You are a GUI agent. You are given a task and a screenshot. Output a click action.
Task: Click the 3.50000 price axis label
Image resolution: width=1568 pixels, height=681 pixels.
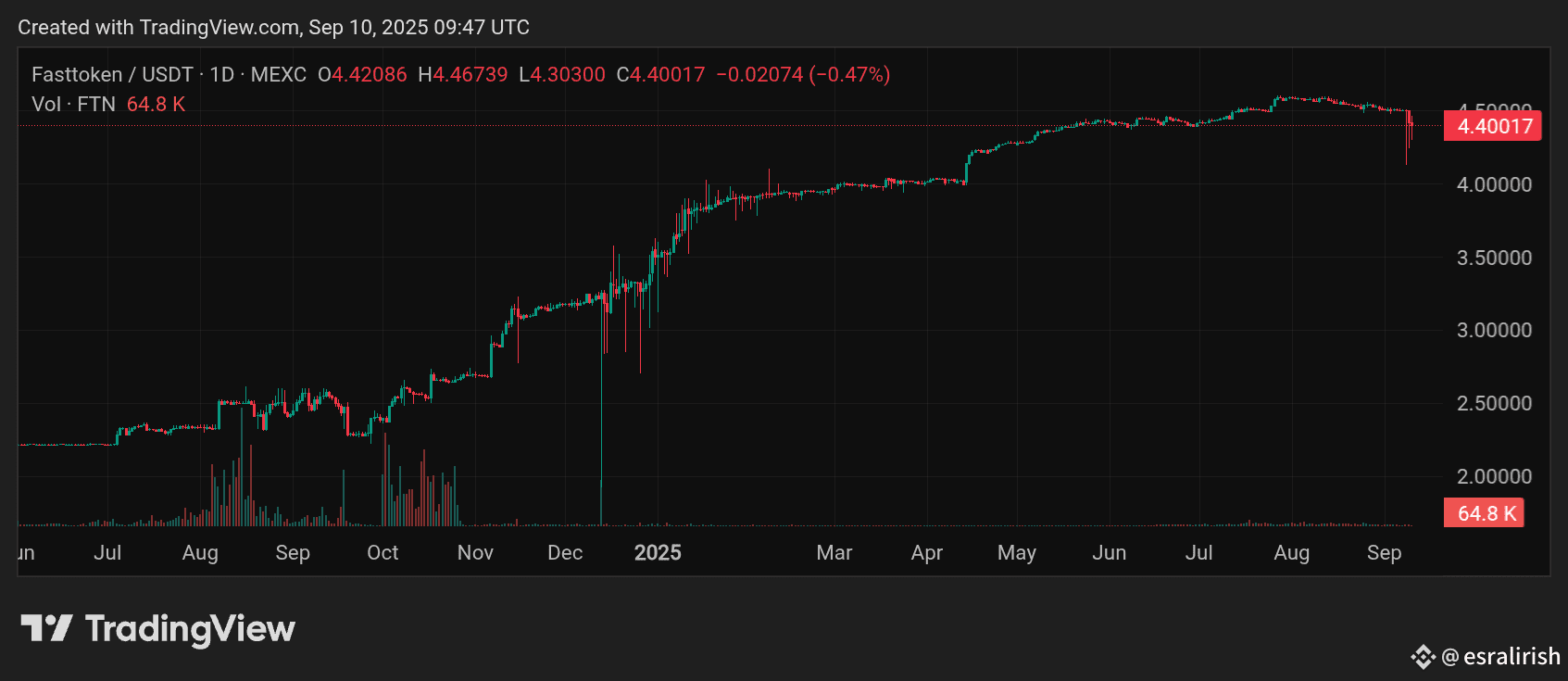pos(1494,258)
